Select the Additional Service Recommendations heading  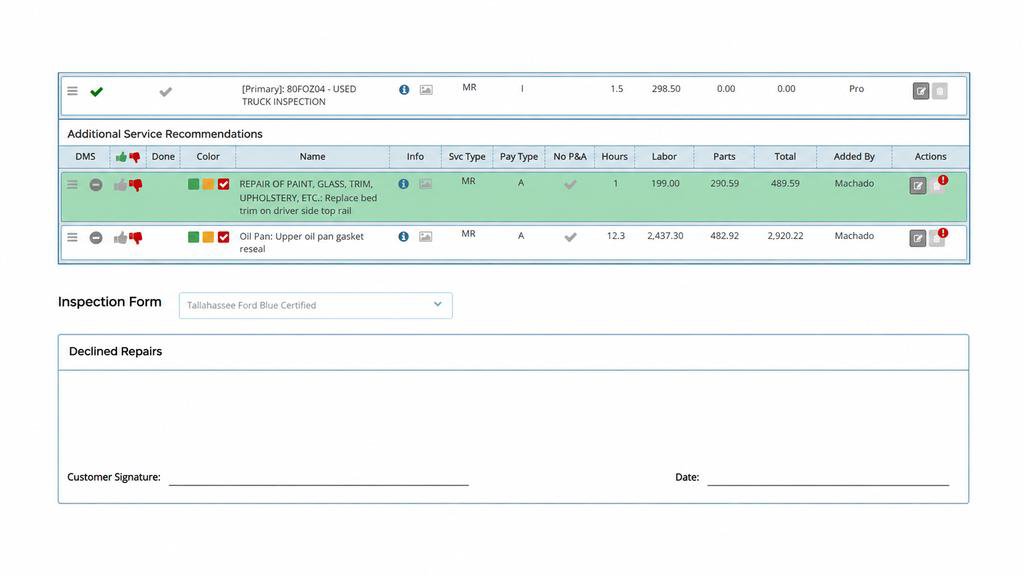pyautogui.click(x=165, y=134)
